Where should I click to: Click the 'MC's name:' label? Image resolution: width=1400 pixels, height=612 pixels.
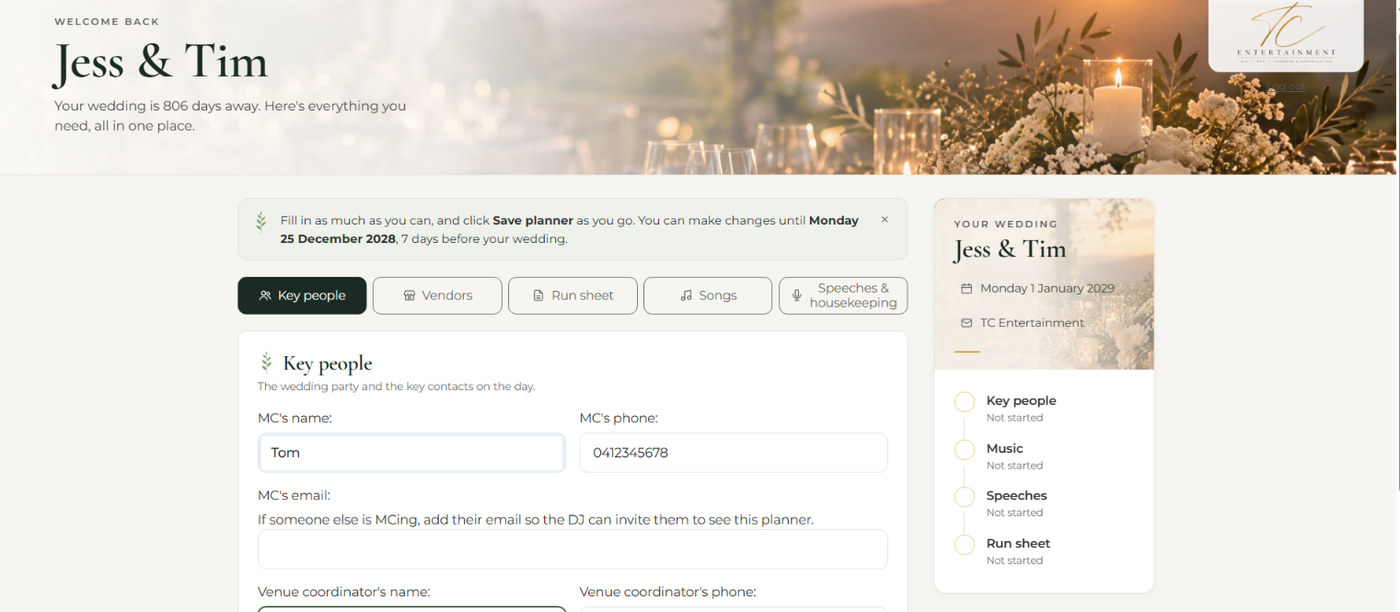pos(295,418)
